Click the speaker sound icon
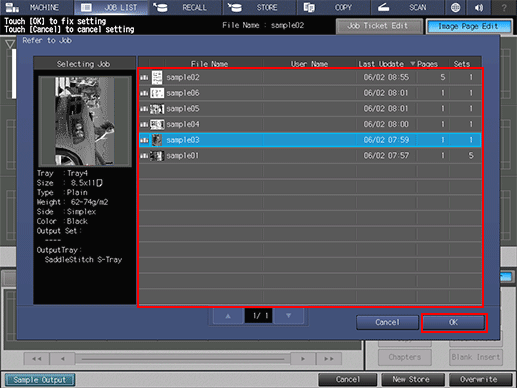Screen dimensions: 517x388 coord(479,7)
